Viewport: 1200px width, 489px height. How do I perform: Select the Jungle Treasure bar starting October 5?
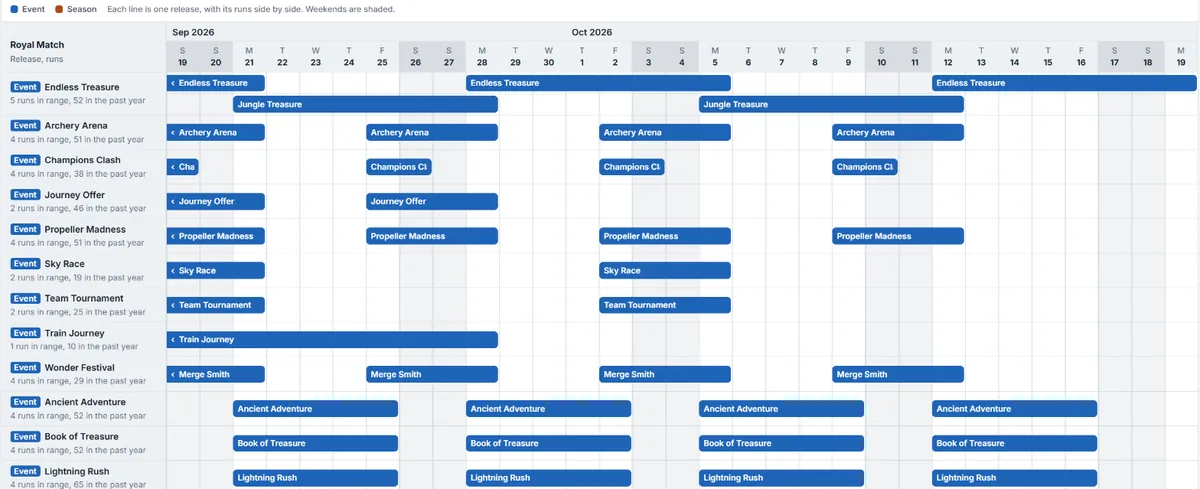pos(831,104)
